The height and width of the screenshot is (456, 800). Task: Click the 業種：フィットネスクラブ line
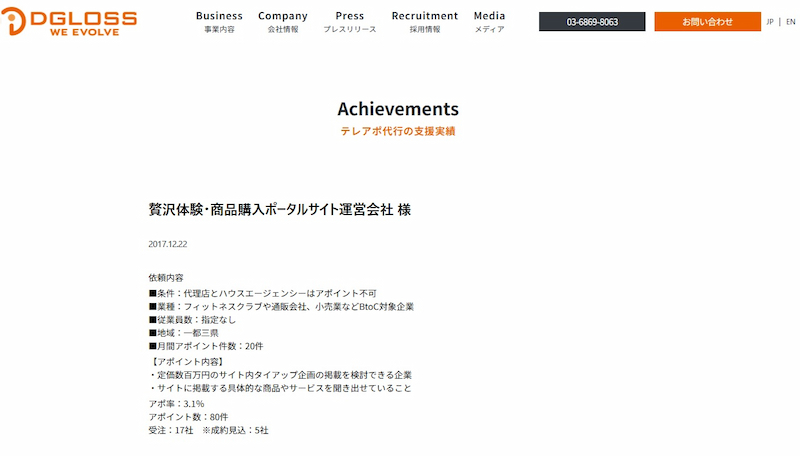tap(281, 307)
